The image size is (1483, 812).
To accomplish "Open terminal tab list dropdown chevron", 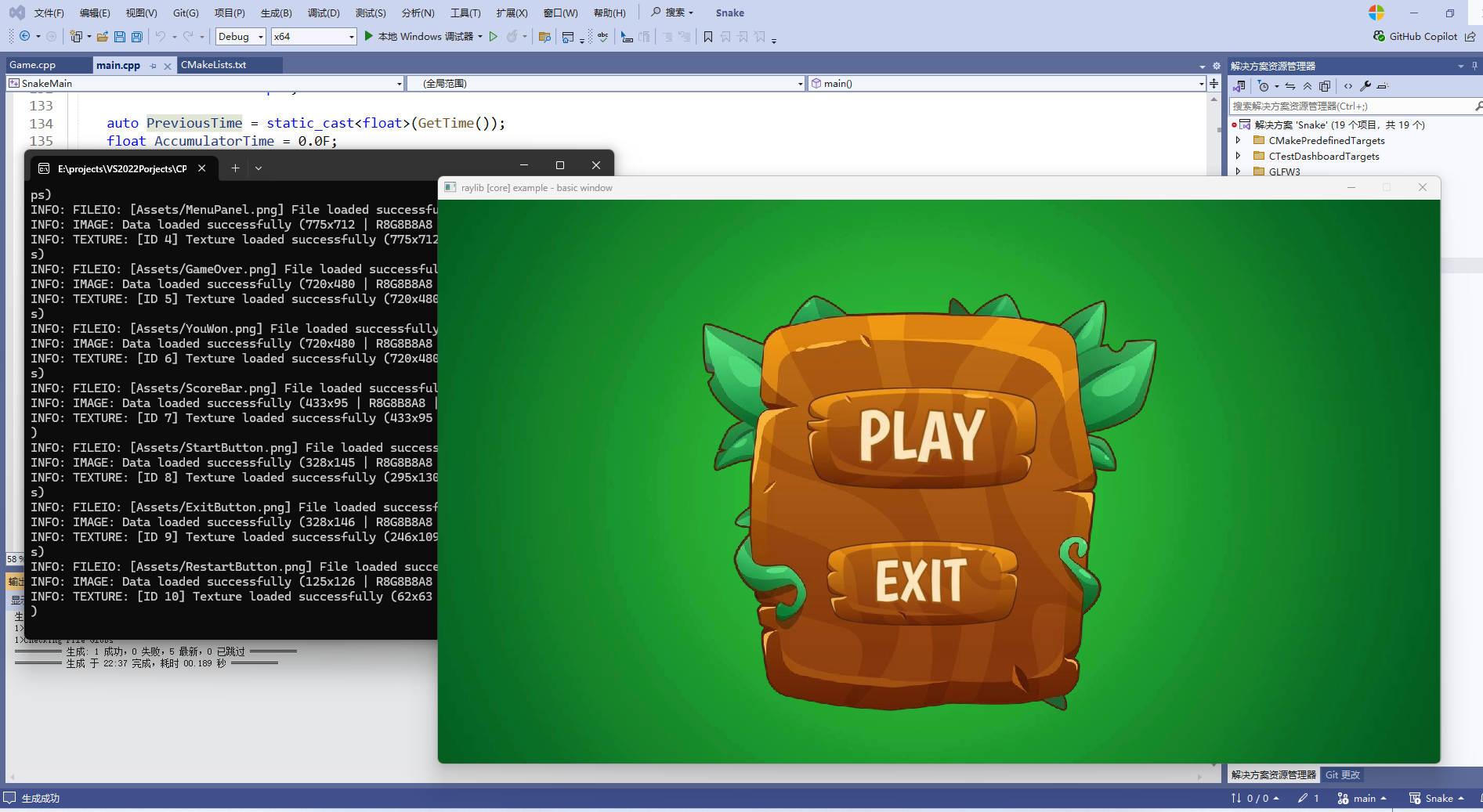I will [x=259, y=168].
